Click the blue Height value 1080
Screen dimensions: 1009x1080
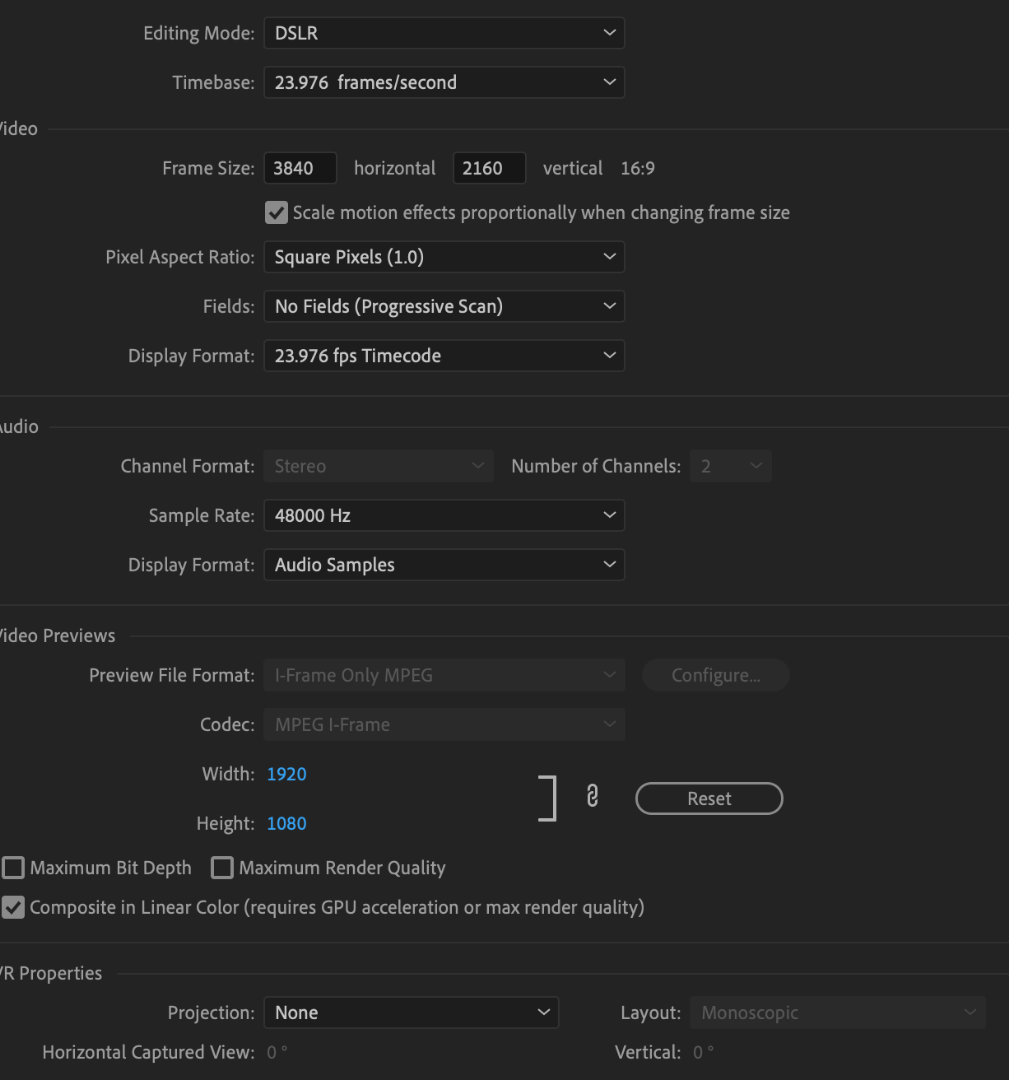286,823
